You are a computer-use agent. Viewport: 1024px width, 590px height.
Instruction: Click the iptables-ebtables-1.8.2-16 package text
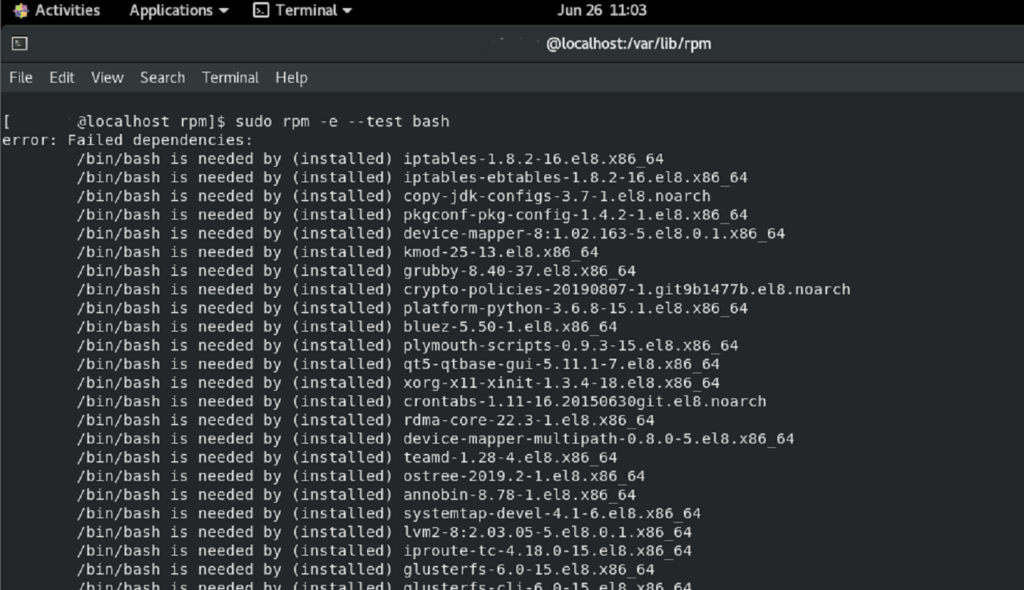575,178
